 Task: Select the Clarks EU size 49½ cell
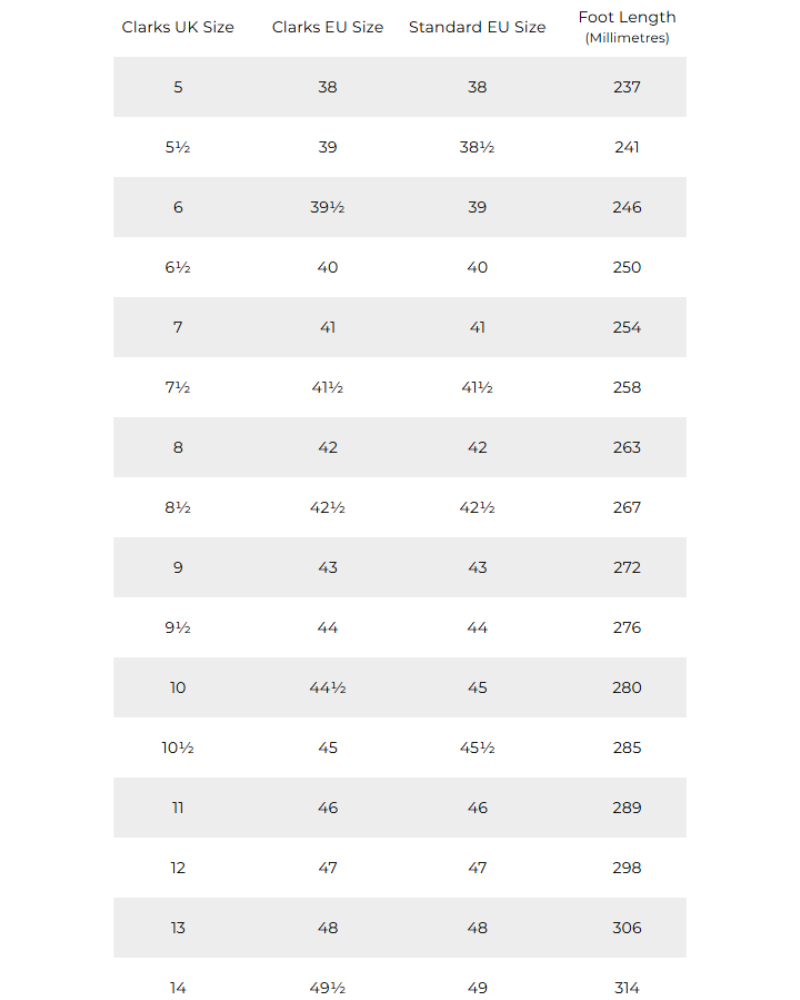point(327,987)
